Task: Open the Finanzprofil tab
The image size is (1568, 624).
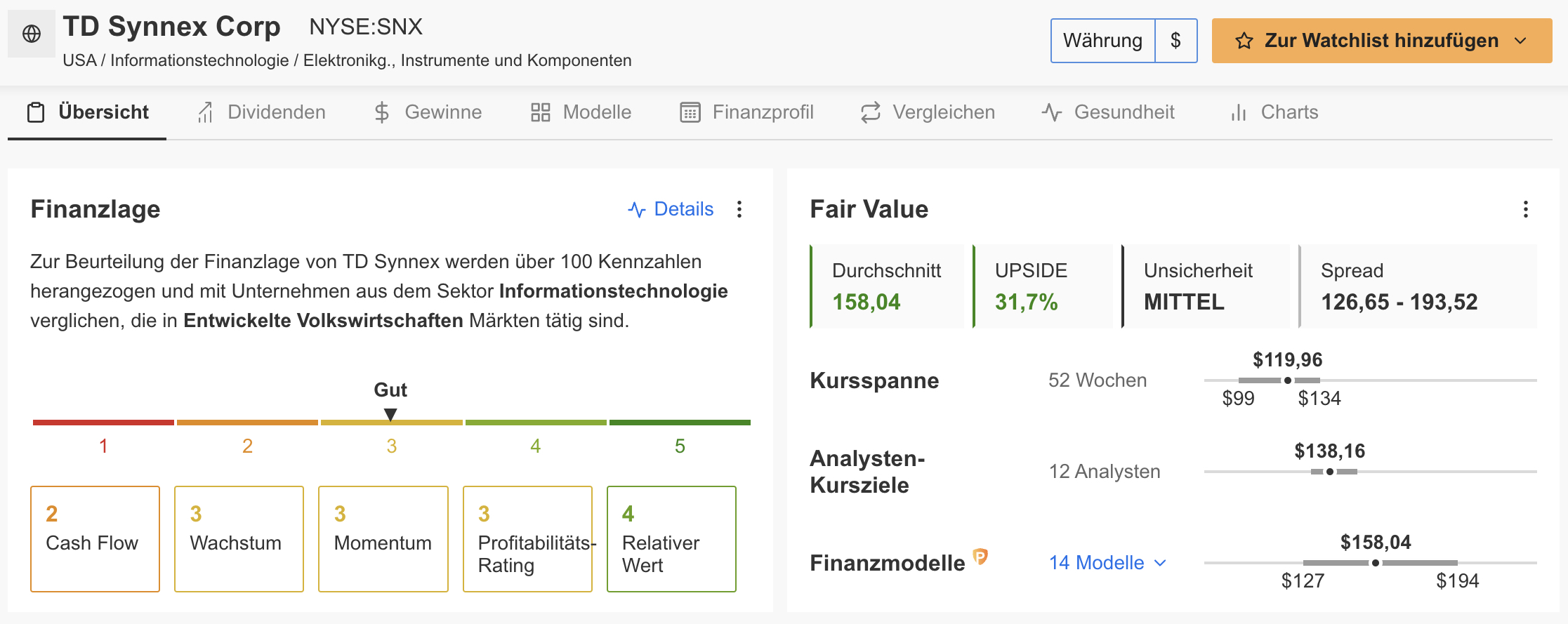Action: [x=746, y=112]
